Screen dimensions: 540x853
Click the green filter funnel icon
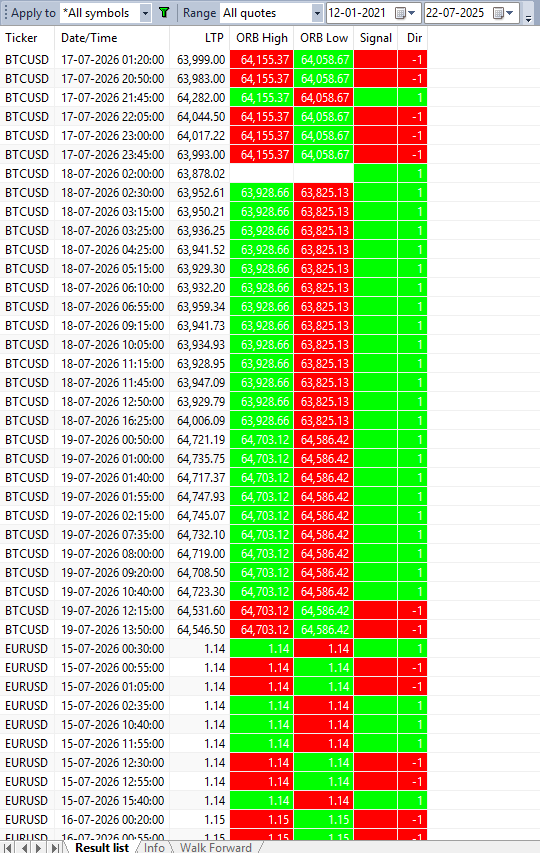pyautogui.click(x=164, y=13)
